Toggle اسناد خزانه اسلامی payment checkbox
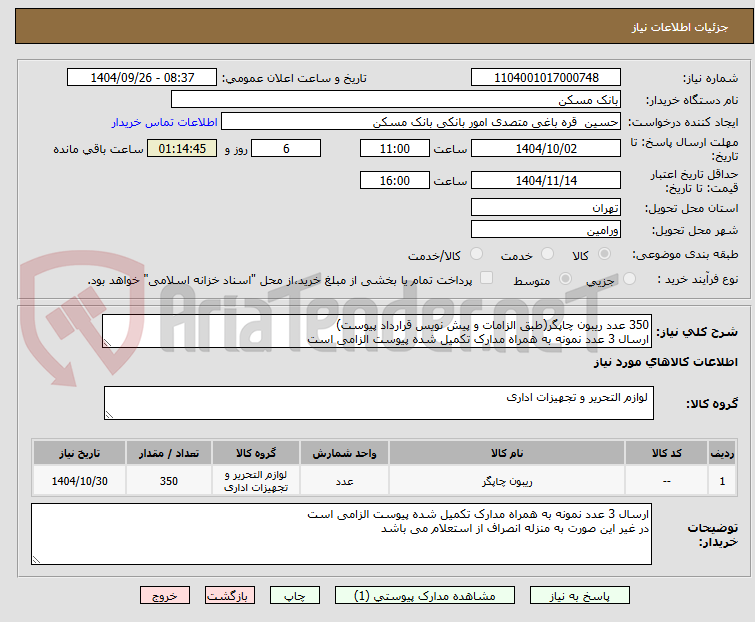The width and height of the screenshot is (755, 622). [486, 278]
